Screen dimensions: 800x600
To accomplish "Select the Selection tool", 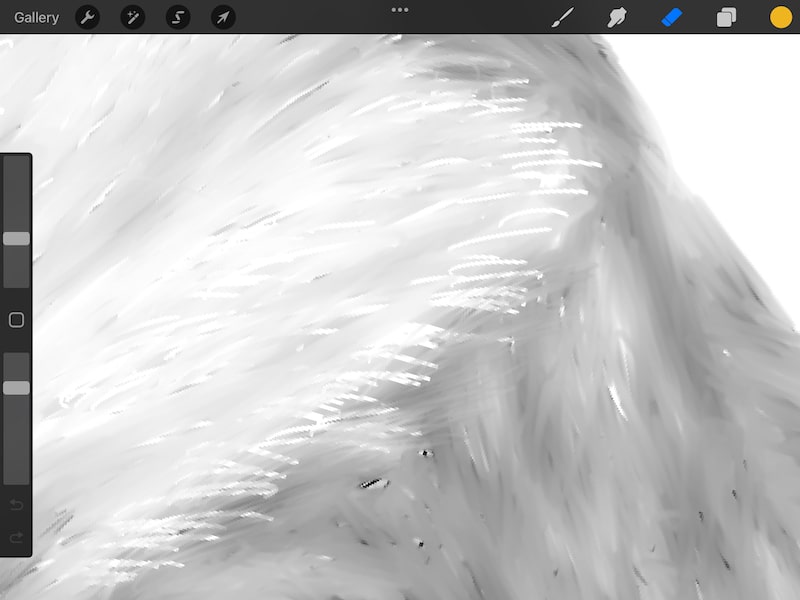I will [x=177, y=16].
